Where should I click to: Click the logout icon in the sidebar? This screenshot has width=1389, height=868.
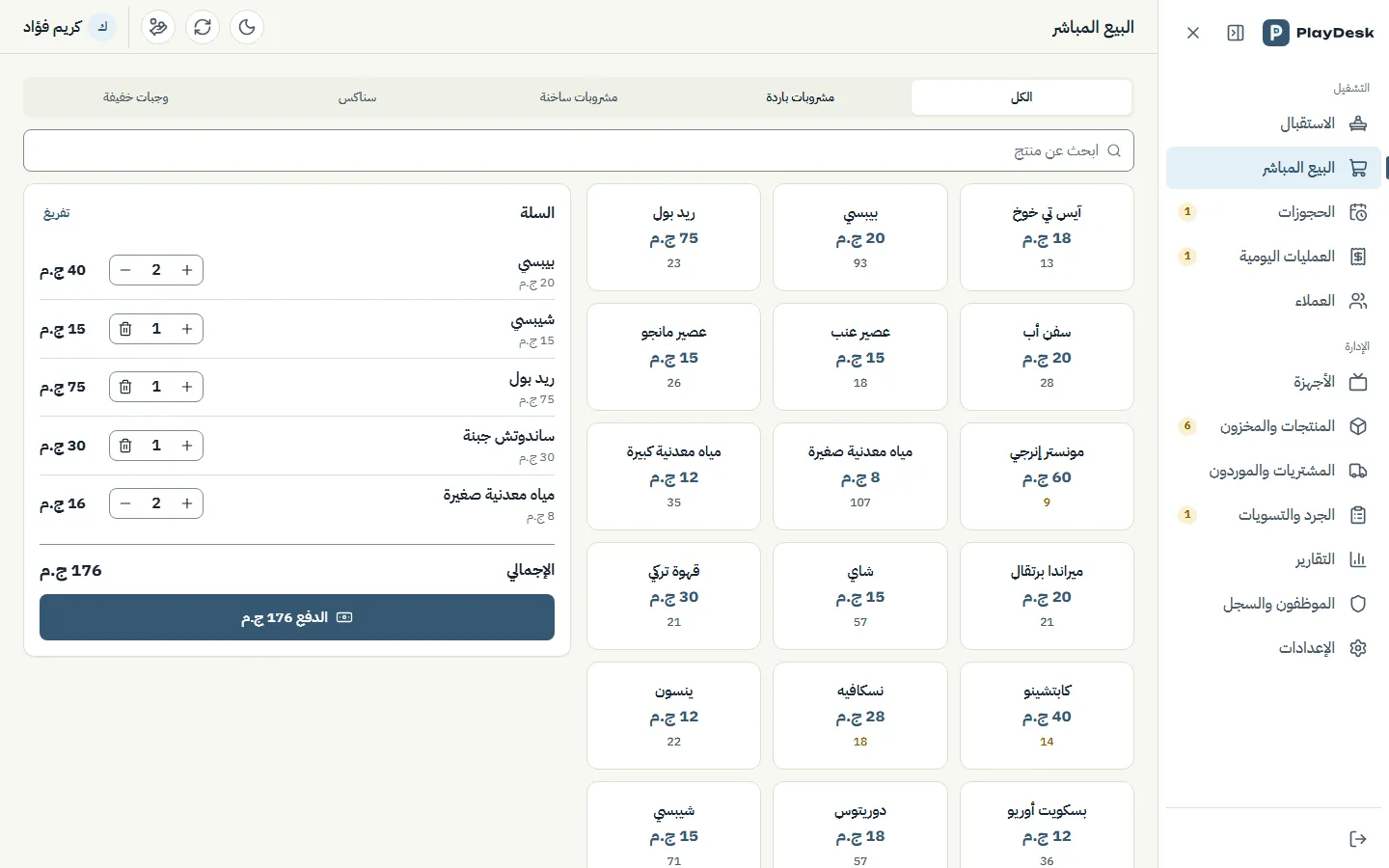pyautogui.click(x=1358, y=839)
